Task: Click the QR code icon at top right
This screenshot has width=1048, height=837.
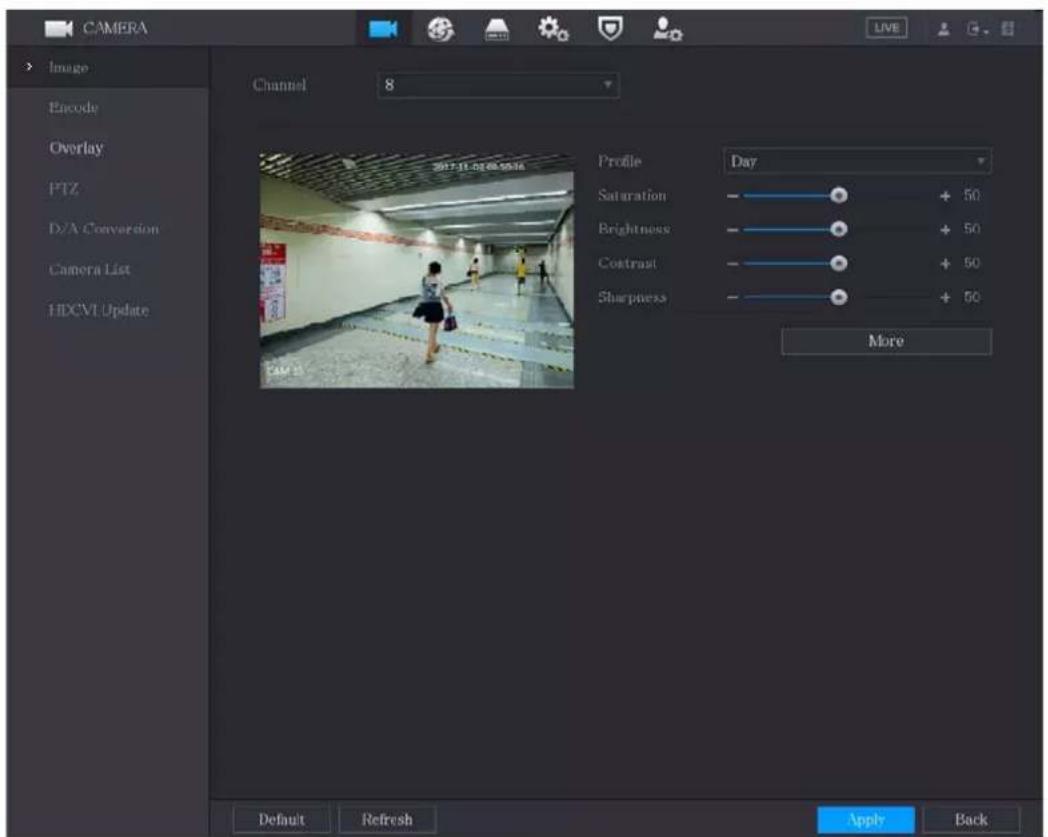Action: point(1008,29)
